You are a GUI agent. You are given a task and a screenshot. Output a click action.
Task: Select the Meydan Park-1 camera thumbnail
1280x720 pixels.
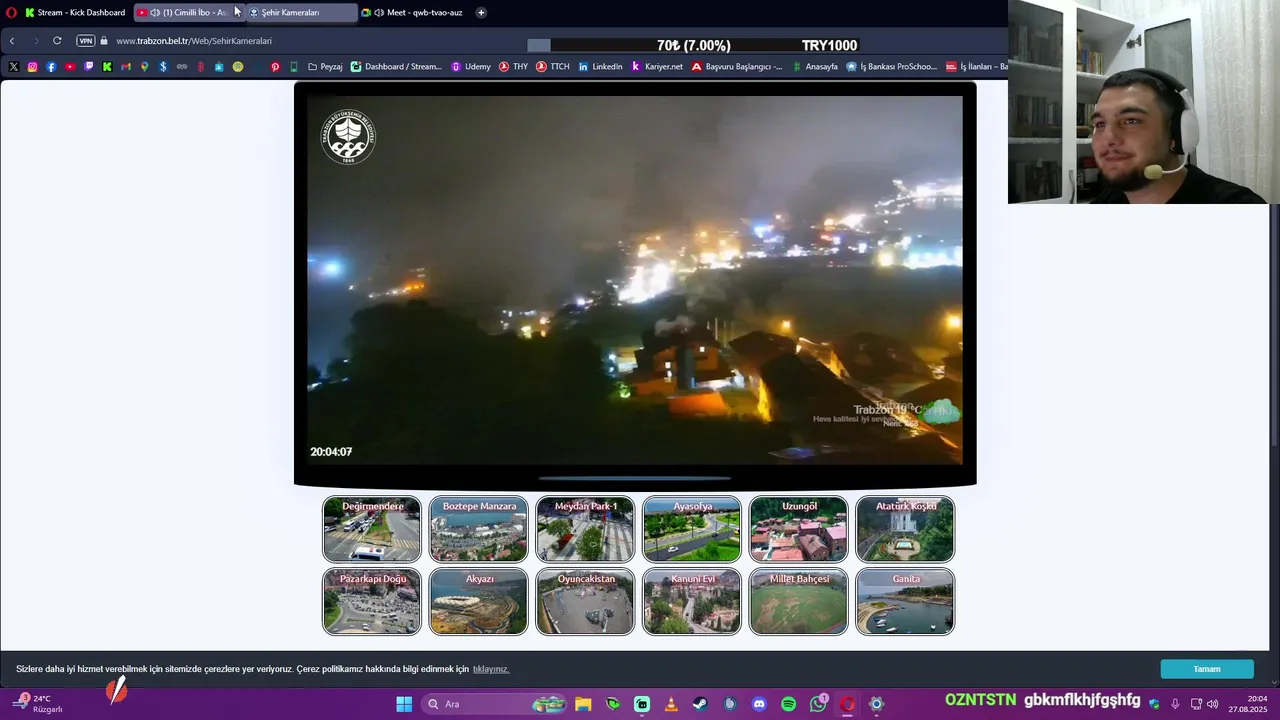(585, 529)
